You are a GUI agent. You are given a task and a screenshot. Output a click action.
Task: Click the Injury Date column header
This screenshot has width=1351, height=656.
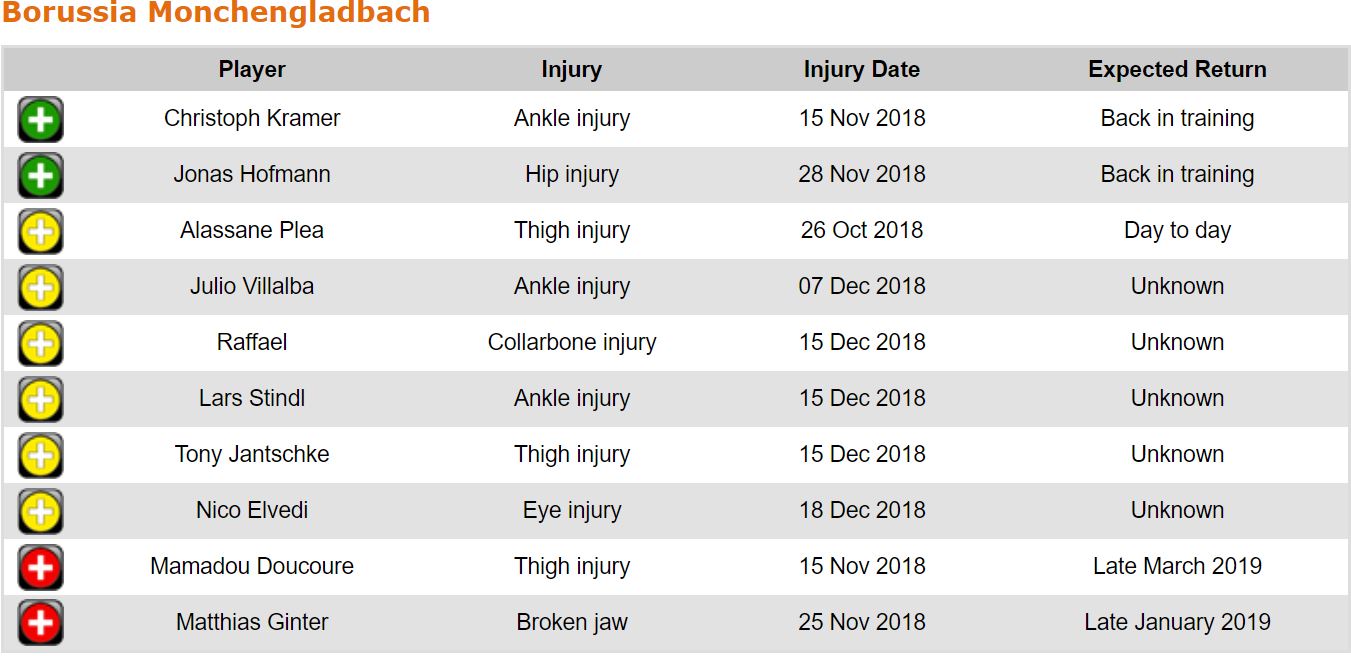[x=861, y=70]
